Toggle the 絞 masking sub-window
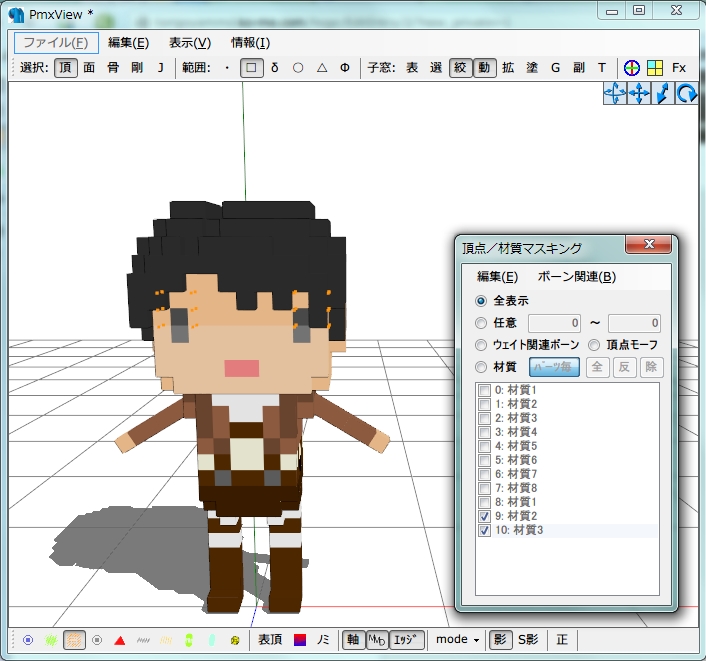Viewport: 706px width, 661px height. click(x=460, y=68)
